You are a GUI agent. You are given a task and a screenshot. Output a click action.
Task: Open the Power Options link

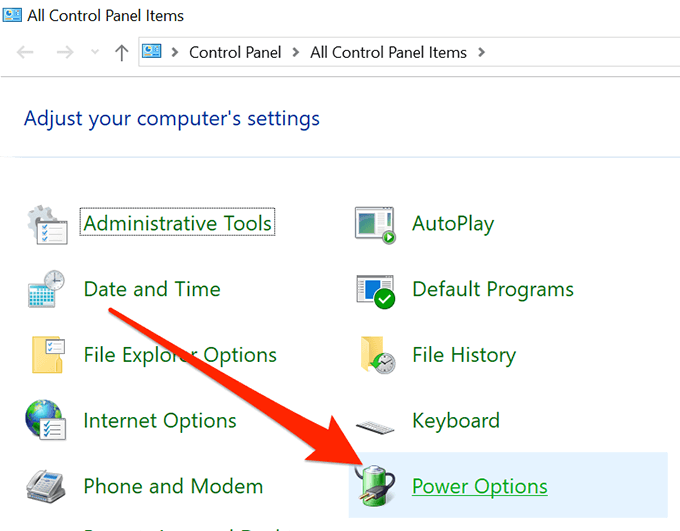479,488
